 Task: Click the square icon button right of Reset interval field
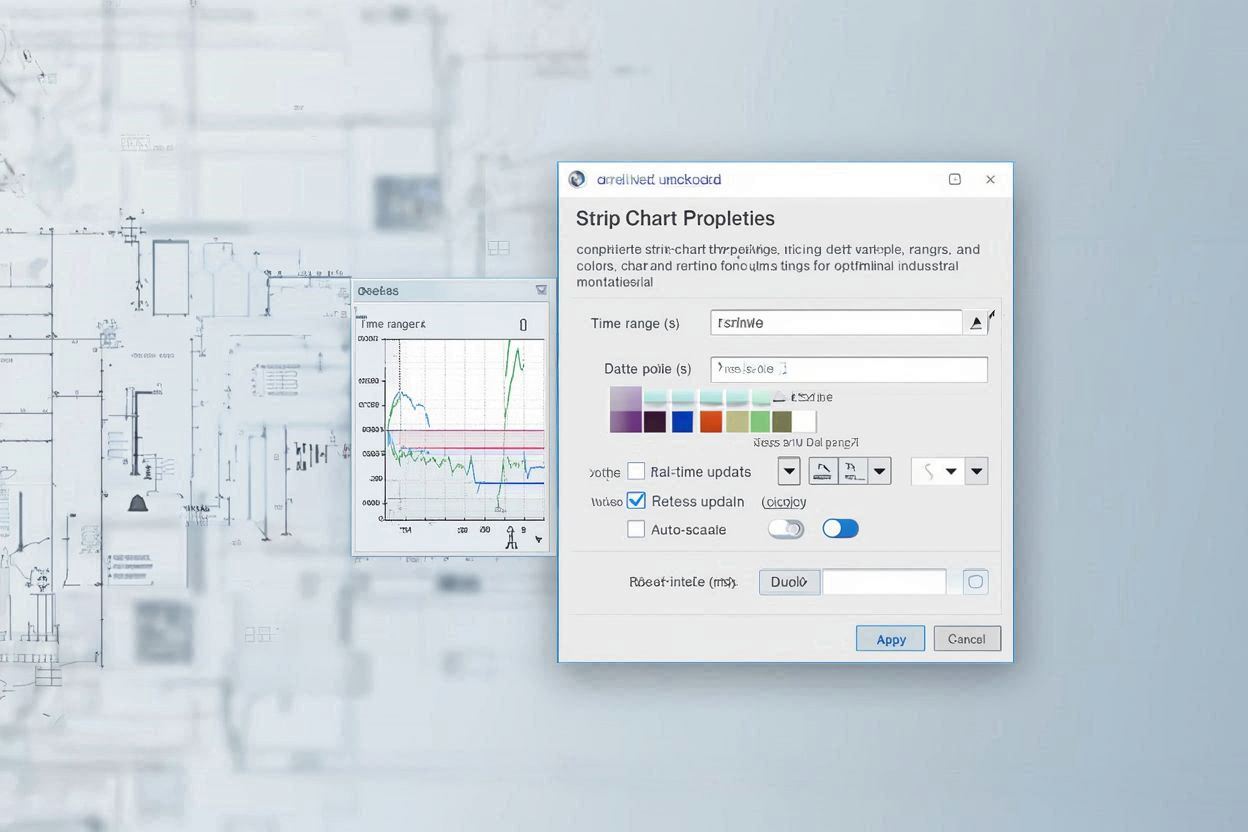975,582
